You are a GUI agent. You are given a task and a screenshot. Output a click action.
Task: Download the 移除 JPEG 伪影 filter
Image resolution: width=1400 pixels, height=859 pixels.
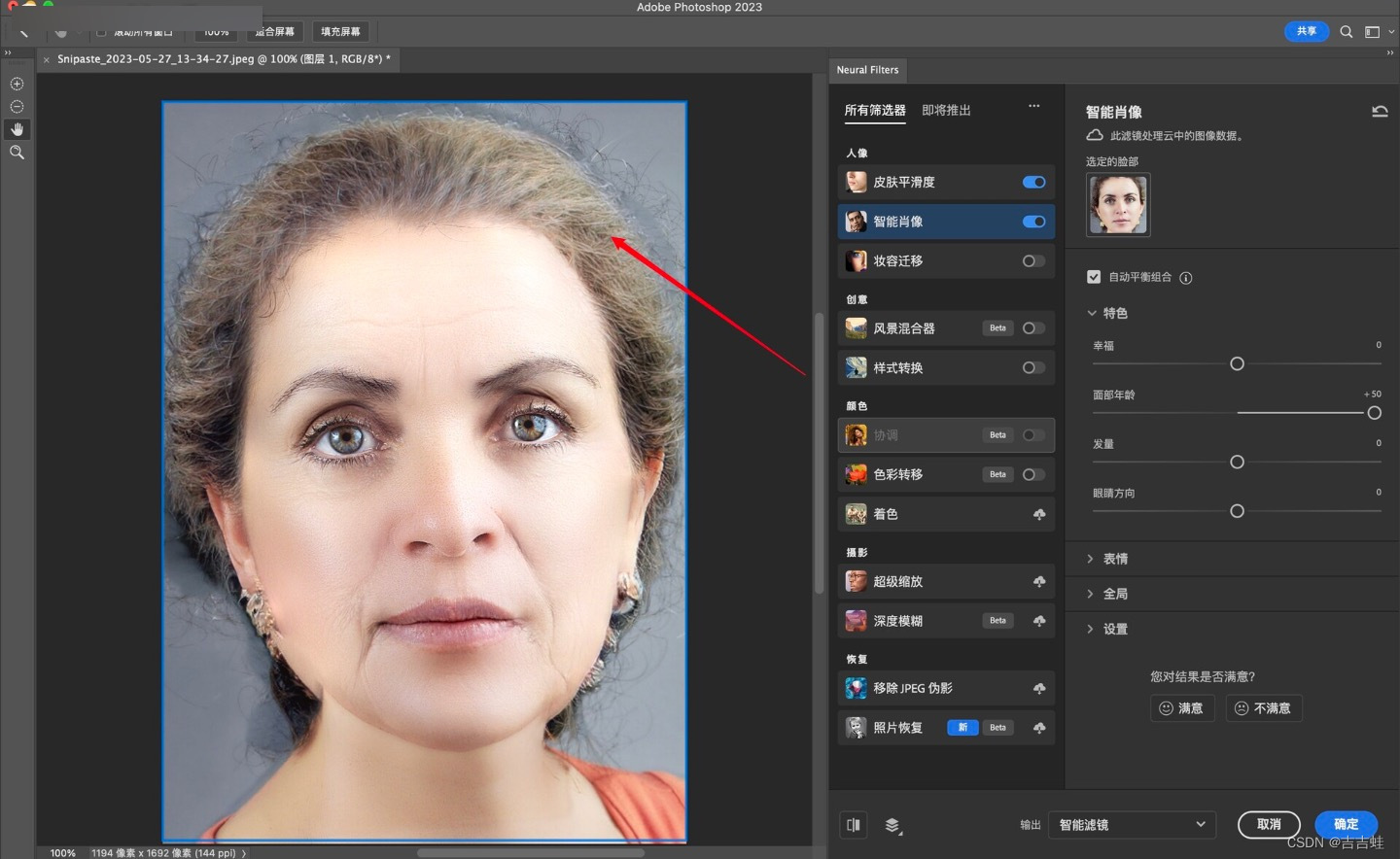pyautogui.click(x=1039, y=688)
